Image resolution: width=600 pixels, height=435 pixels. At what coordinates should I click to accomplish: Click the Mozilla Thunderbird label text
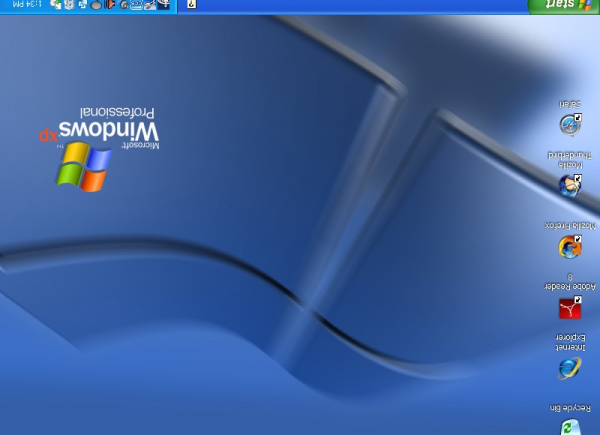(x=570, y=161)
